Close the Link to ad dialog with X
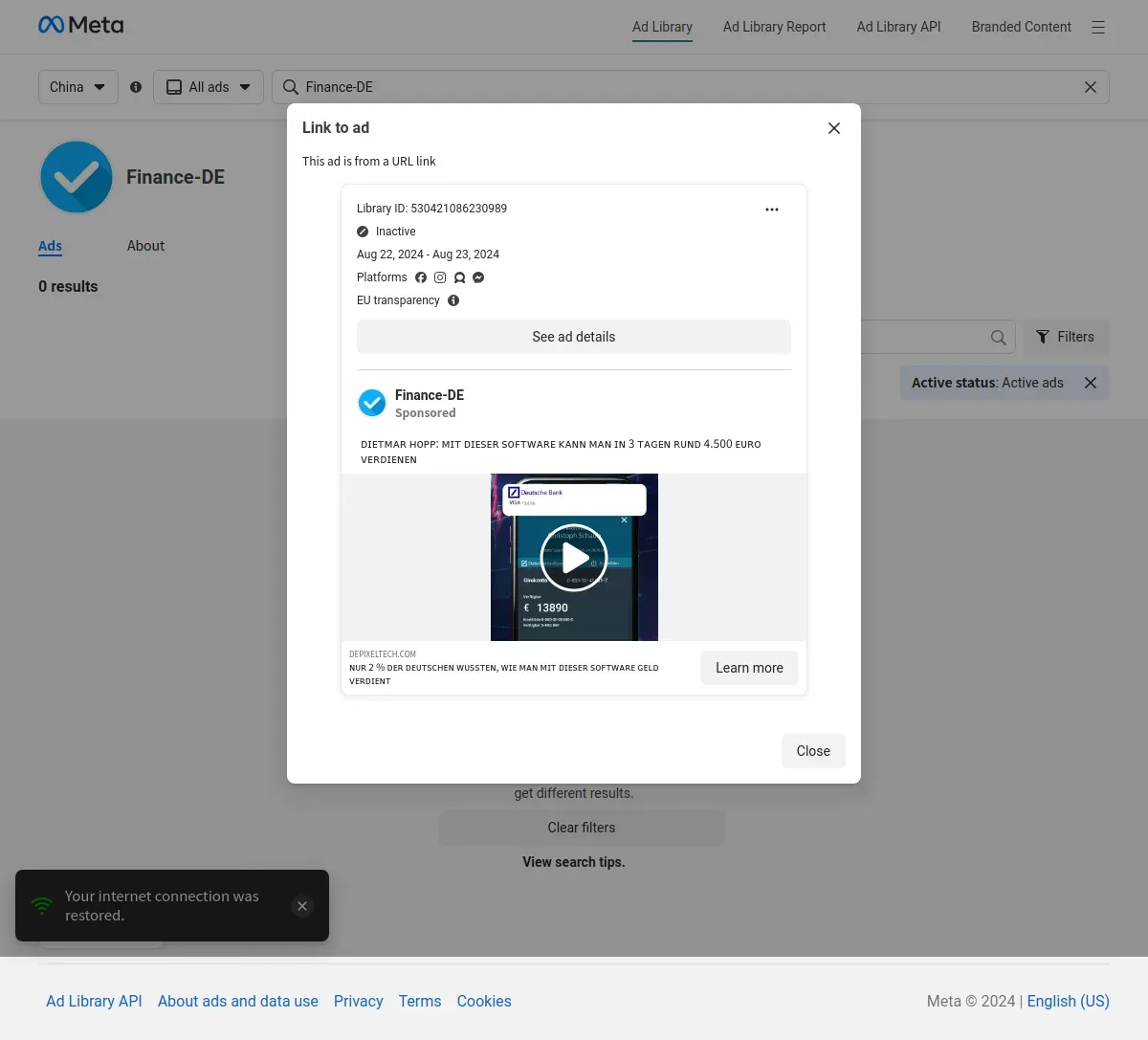The height and width of the screenshot is (1040, 1148). click(834, 128)
